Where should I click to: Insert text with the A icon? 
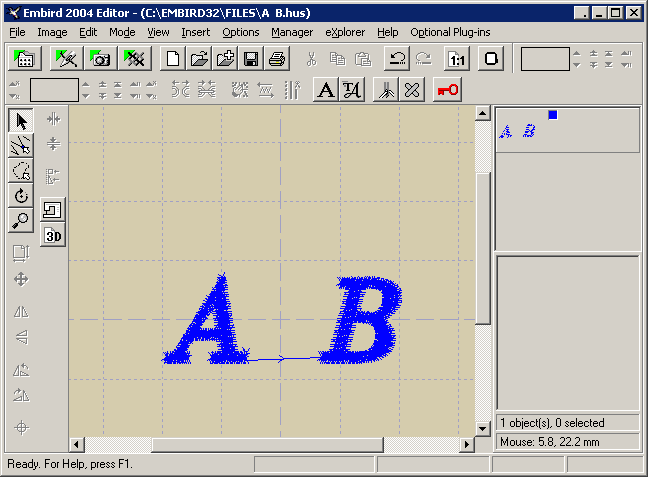pyautogui.click(x=326, y=90)
